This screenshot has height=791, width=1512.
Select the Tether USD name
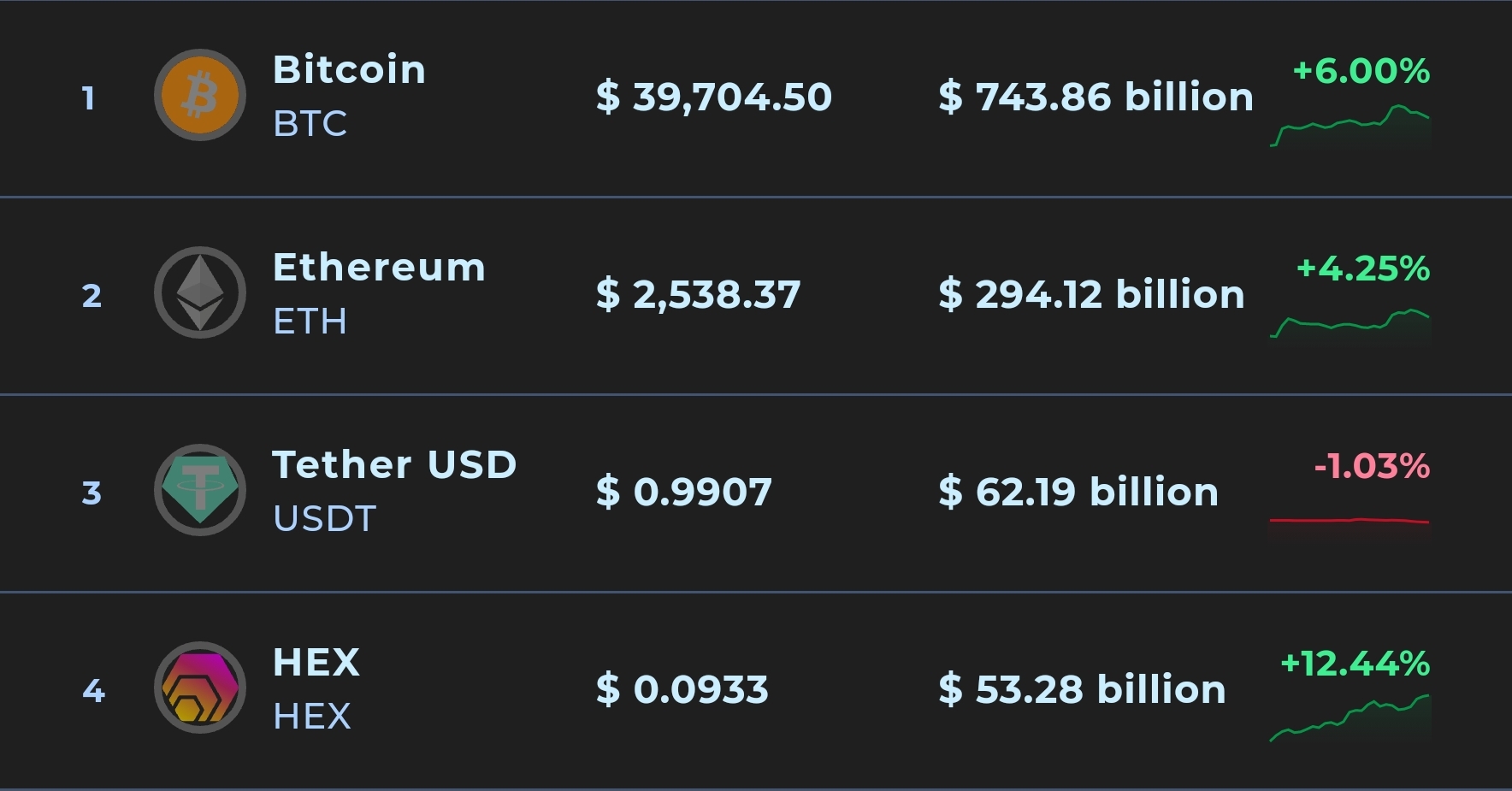(x=394, y=464)
